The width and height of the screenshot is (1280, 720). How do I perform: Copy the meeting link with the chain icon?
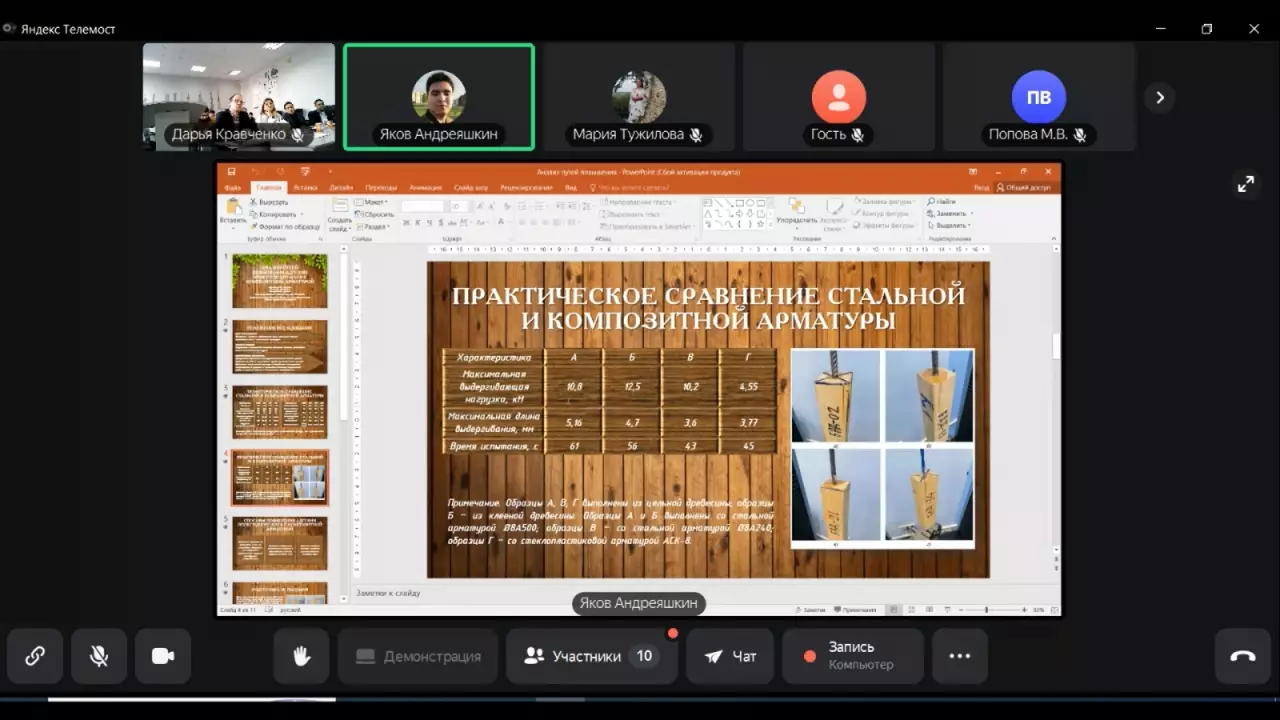point(35,656)
